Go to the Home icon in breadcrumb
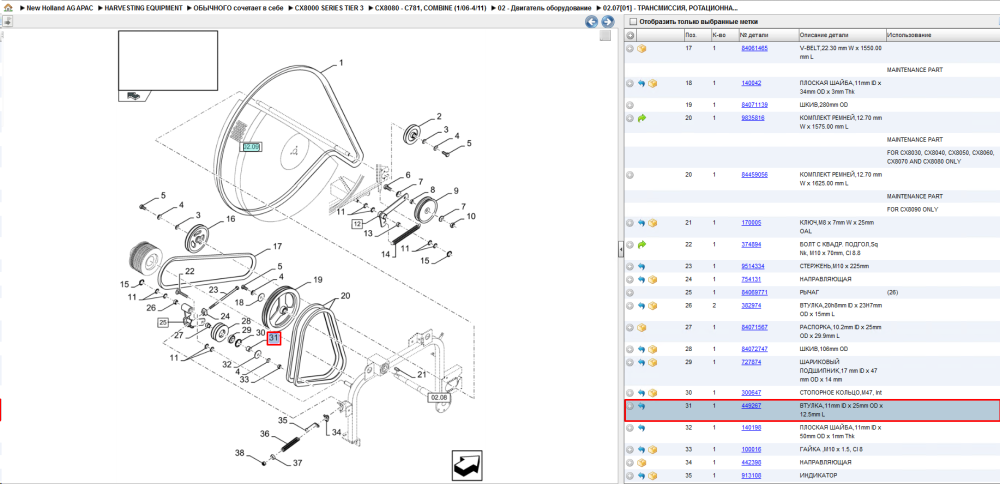 coord(8,8)
